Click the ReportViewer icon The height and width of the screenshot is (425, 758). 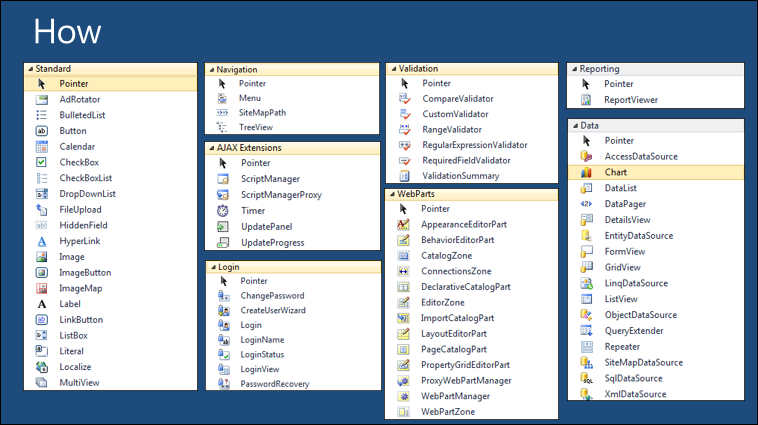coord(587,100)
